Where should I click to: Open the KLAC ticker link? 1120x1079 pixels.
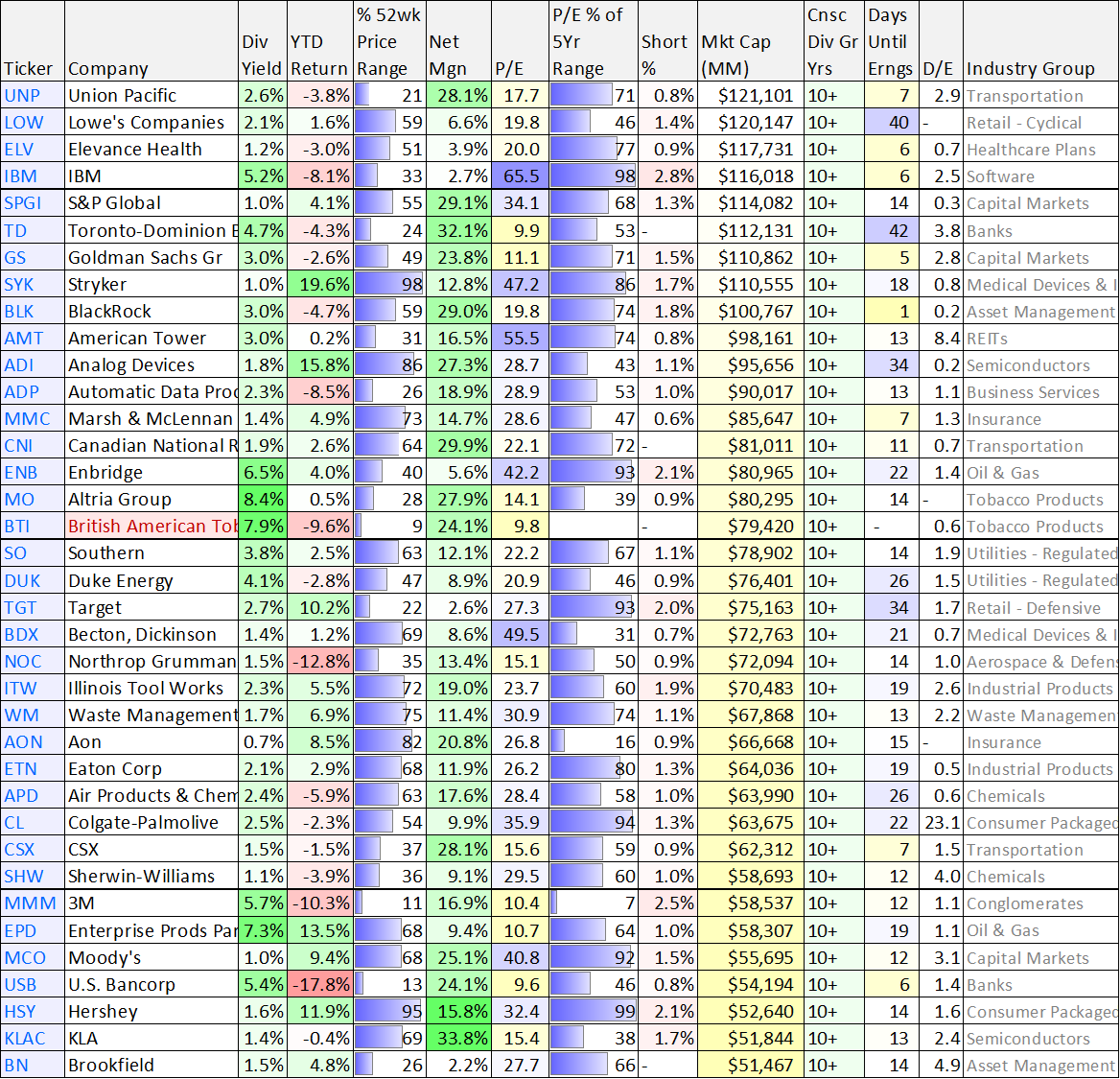[x=25, y=1039]
